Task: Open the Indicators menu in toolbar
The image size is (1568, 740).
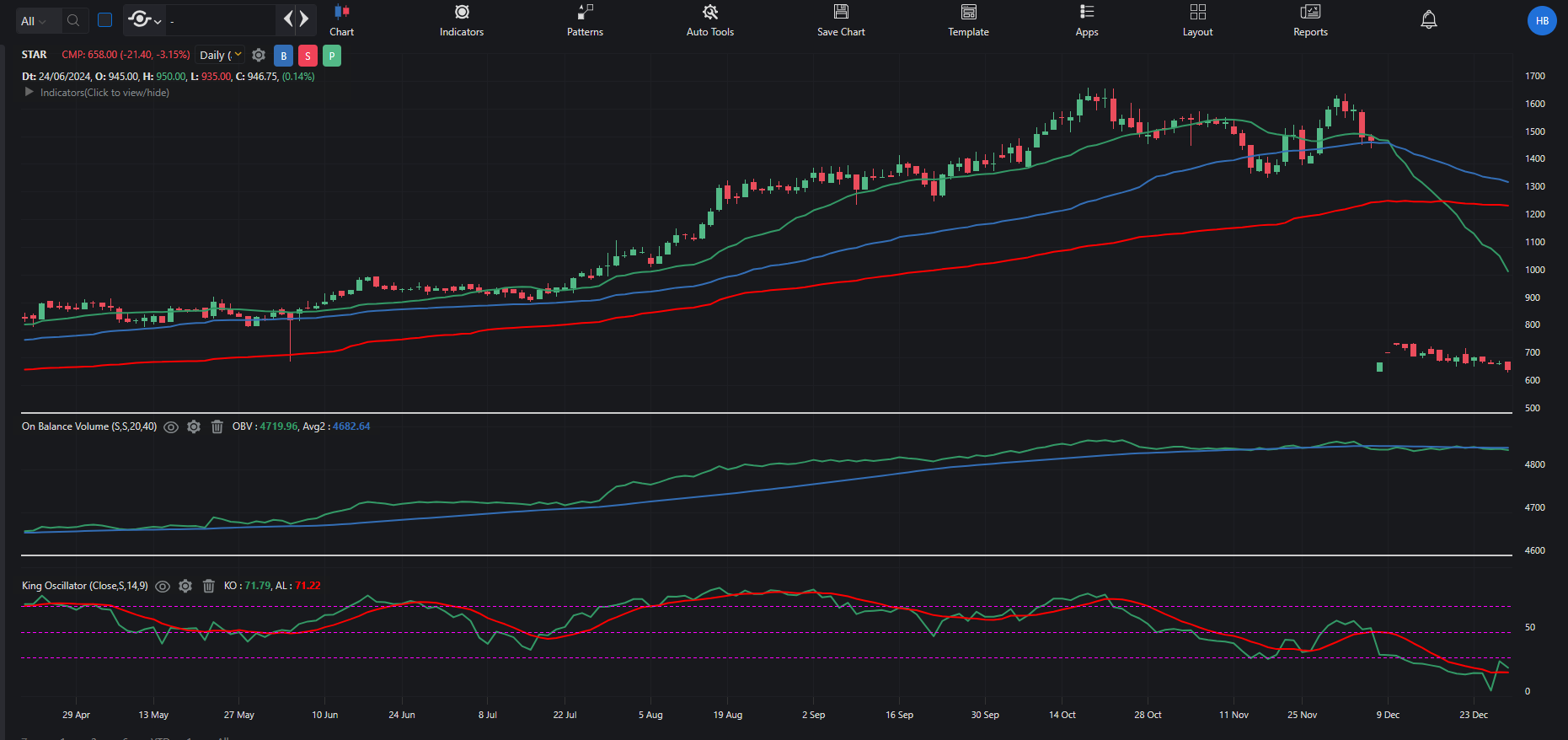Action: pyautogui.click(x=462, y=21)
